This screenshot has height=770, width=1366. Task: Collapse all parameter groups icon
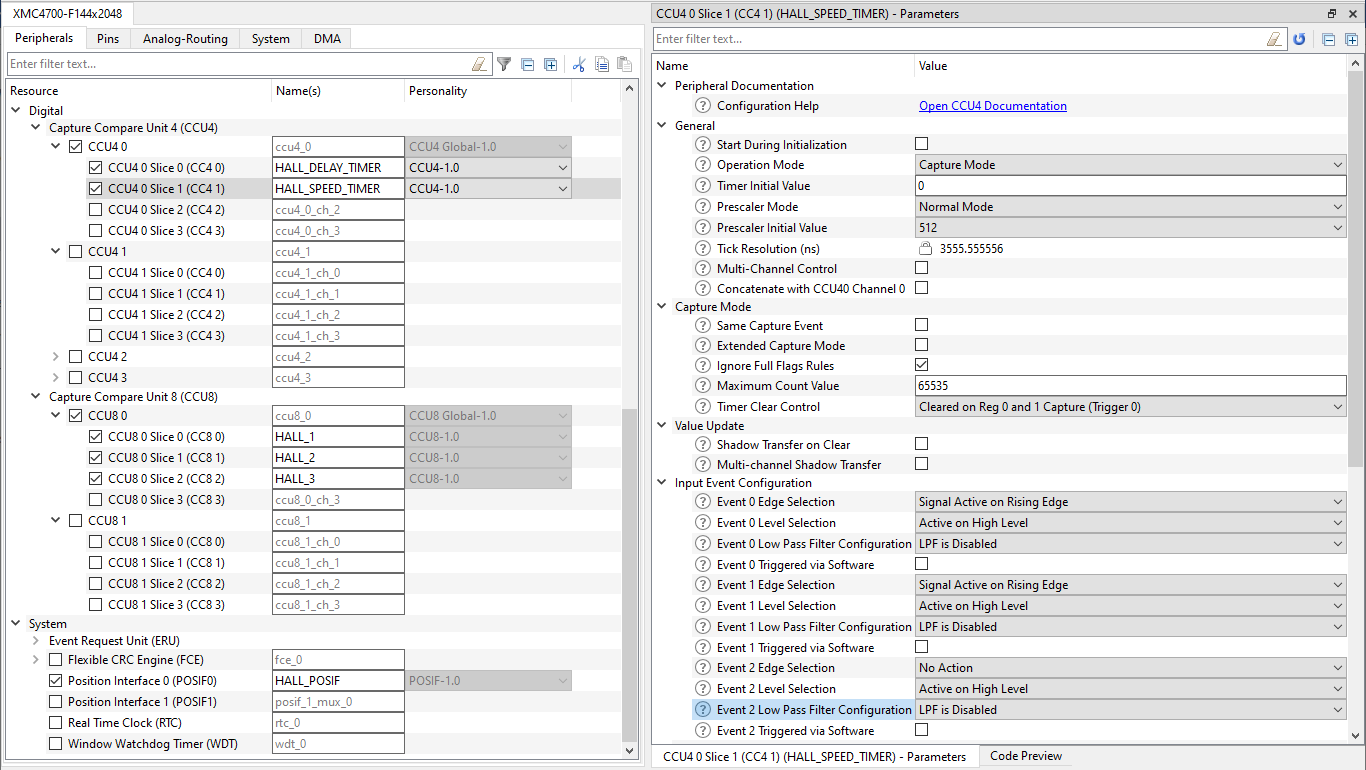pos(1328,40)
